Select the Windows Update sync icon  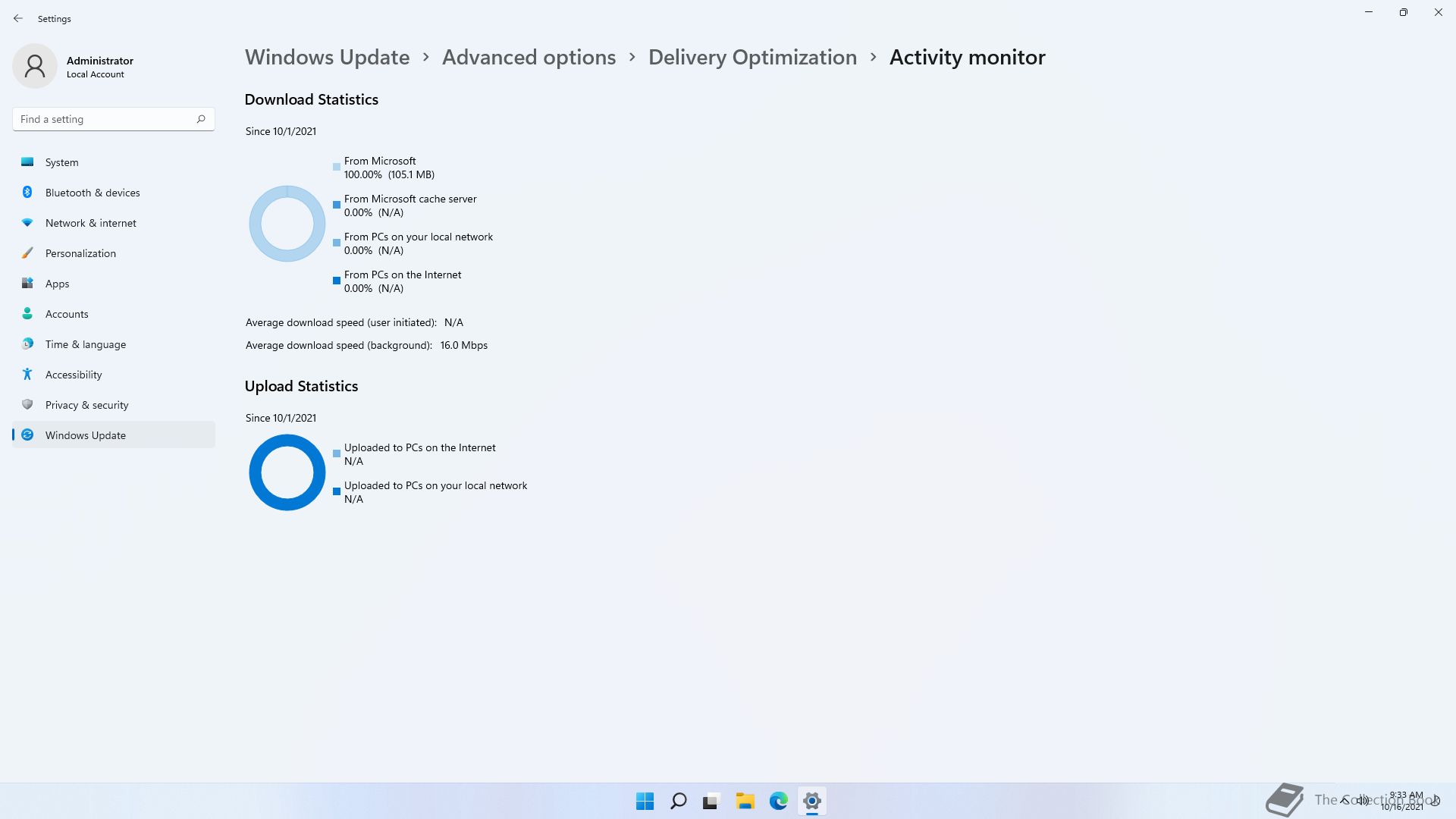pos(27,435)
